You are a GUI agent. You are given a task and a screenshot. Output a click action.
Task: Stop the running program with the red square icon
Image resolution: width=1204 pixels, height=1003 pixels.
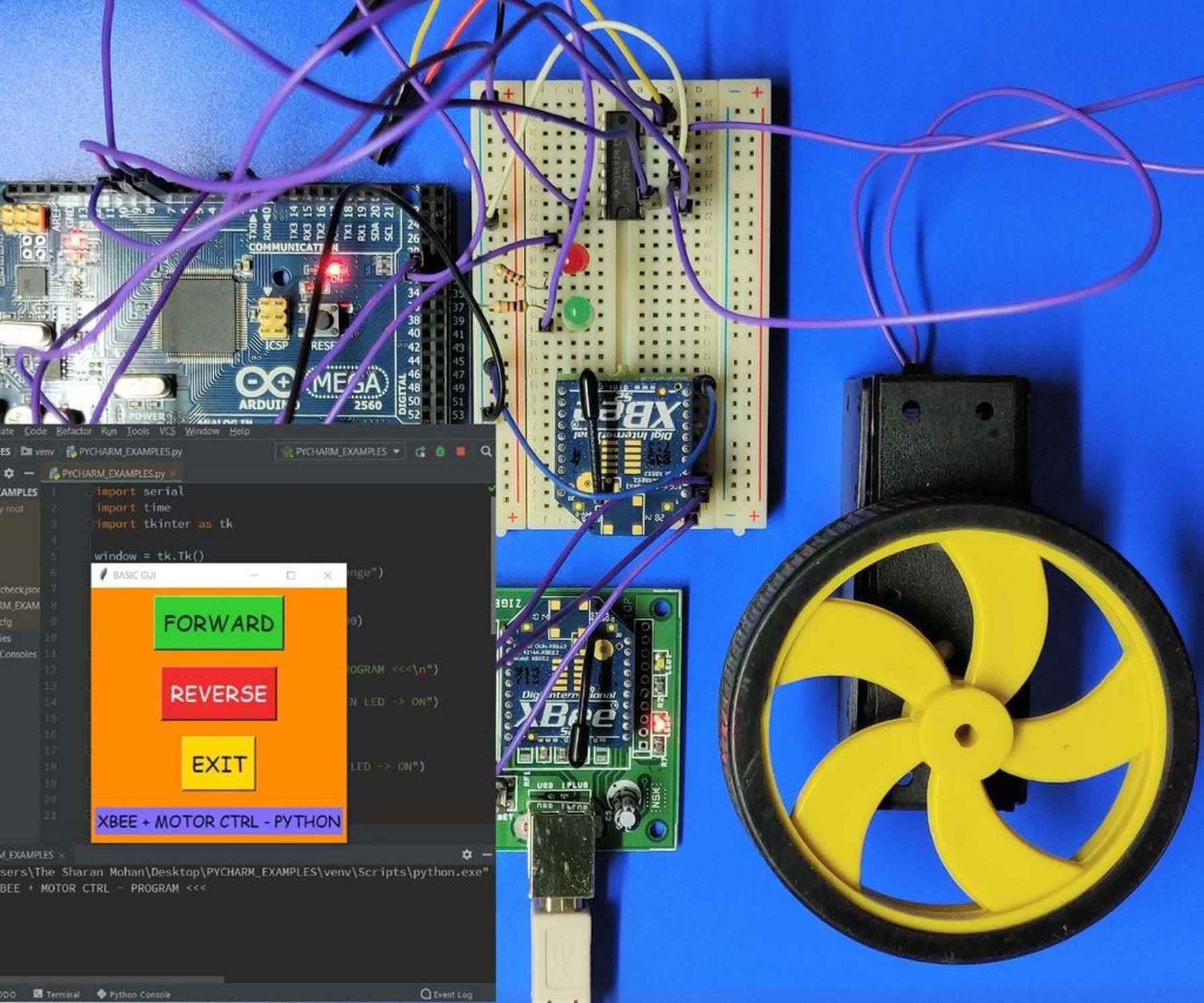pyautogui.click(x=460, y=452)
